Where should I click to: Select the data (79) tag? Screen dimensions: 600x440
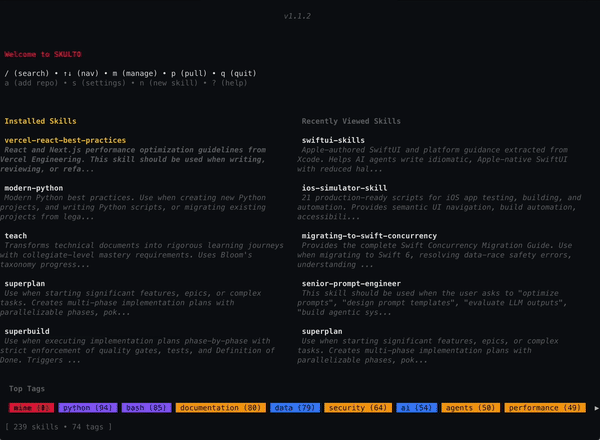coord(296,408)
